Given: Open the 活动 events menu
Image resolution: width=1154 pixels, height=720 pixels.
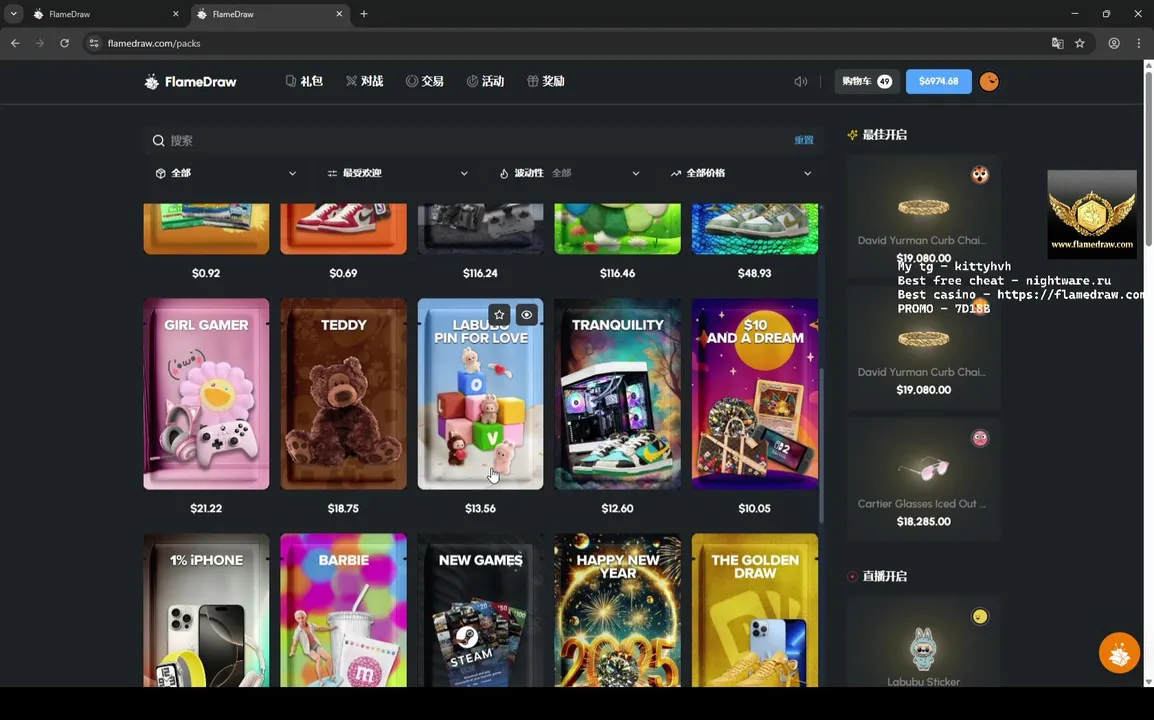Looking at the screenshot, I should (485, 81).
